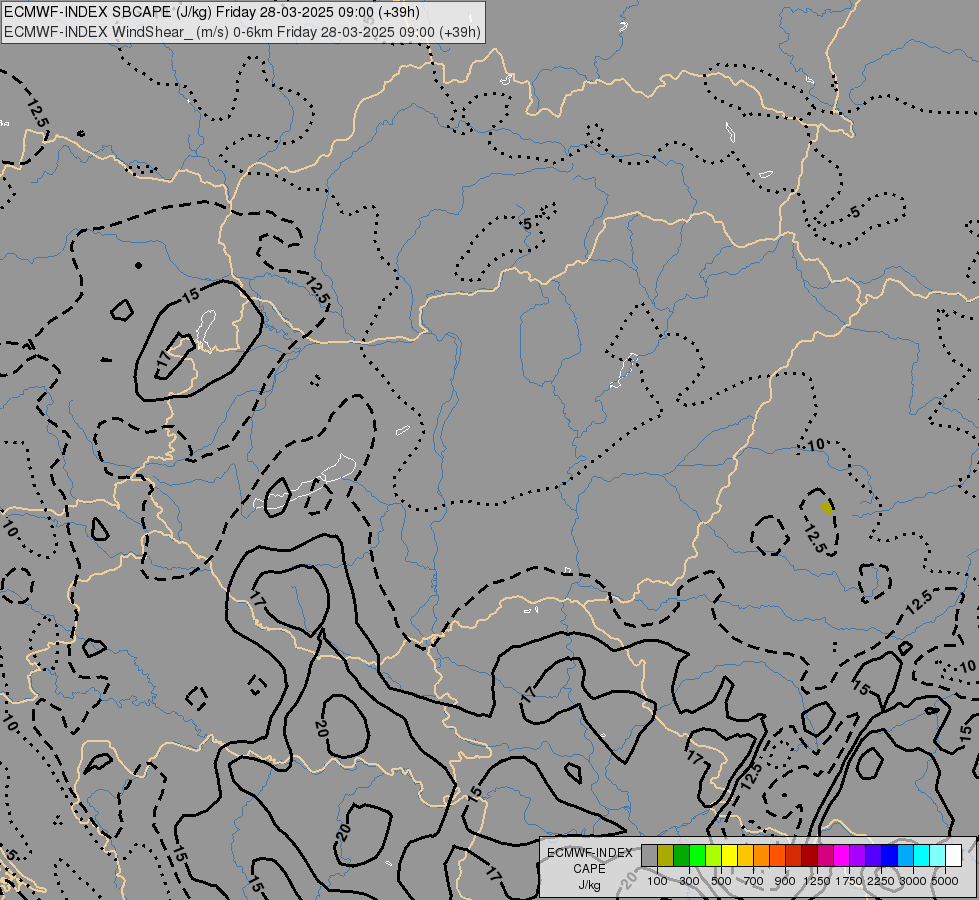Screen dimensions: 979x900
Task: Click the legend value 500
Action: (721, 881)
